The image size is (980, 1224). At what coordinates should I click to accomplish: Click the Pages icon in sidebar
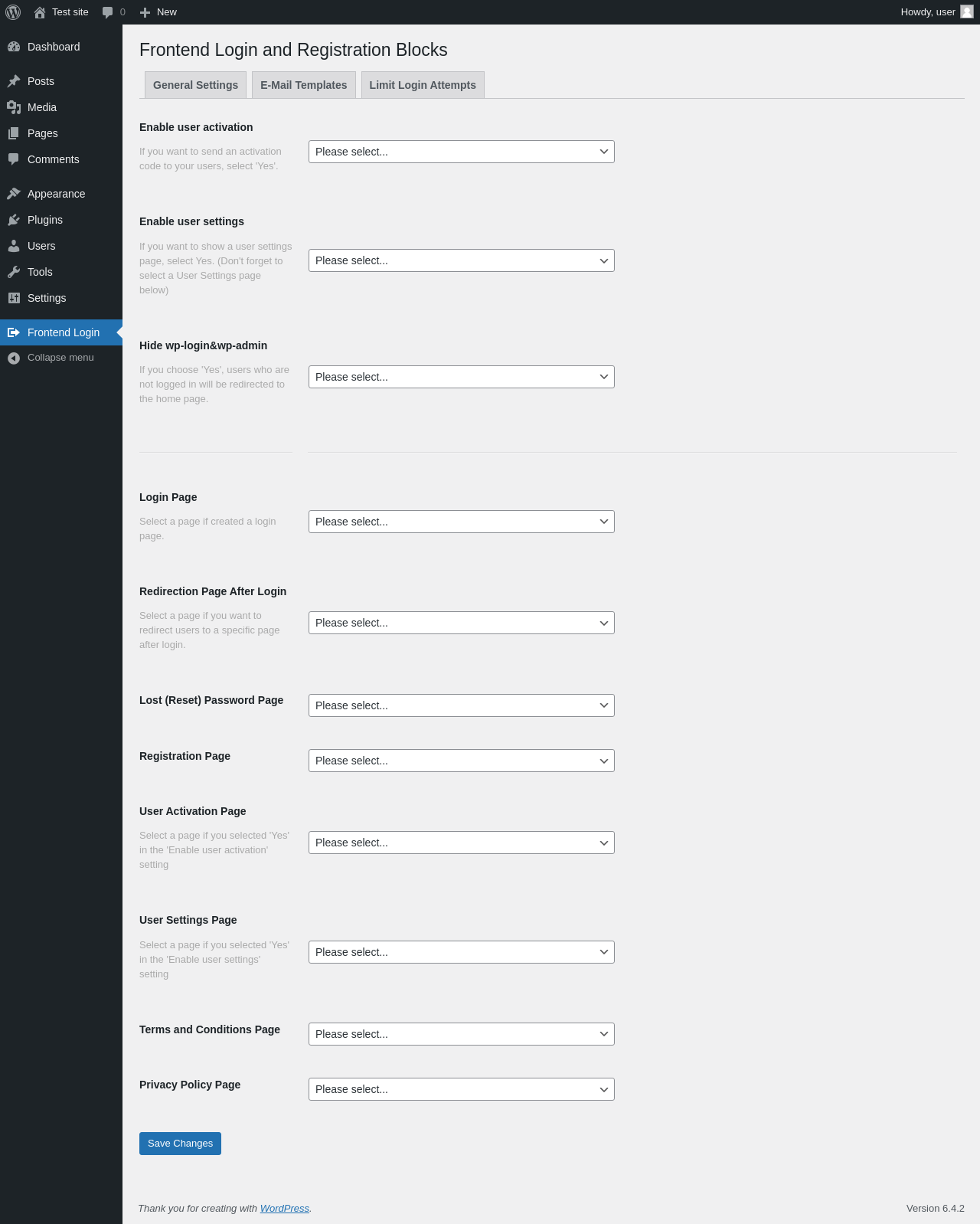point(14,133)
